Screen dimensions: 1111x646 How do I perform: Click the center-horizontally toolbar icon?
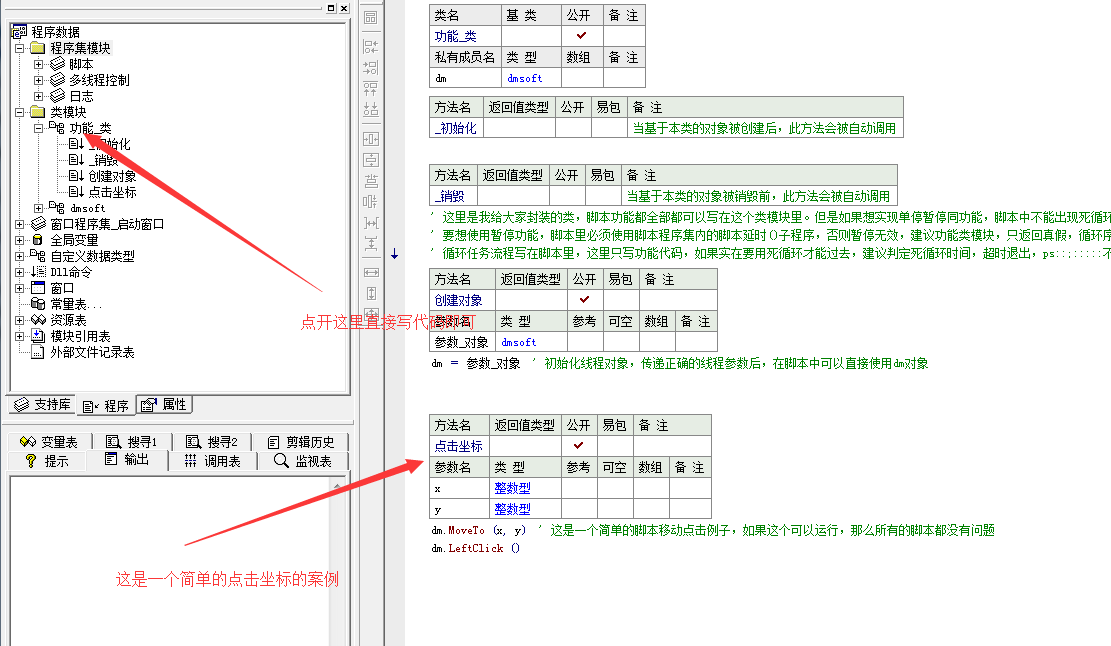click(371, 139)
